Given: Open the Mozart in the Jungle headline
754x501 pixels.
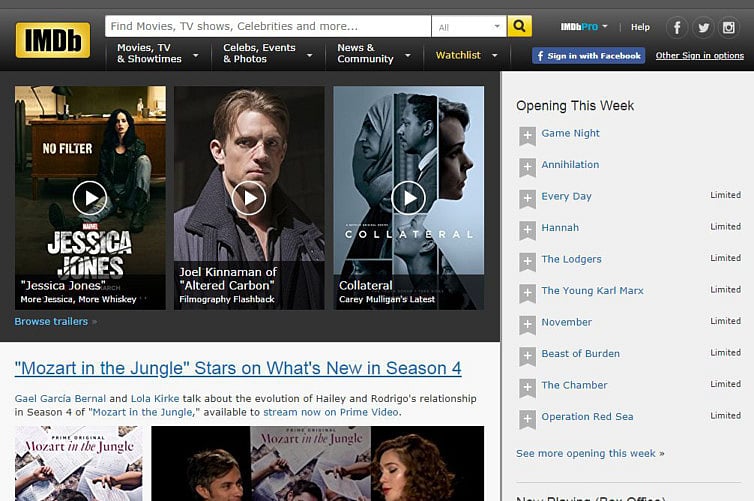Looking at the screenshot, I should point(238,368).
